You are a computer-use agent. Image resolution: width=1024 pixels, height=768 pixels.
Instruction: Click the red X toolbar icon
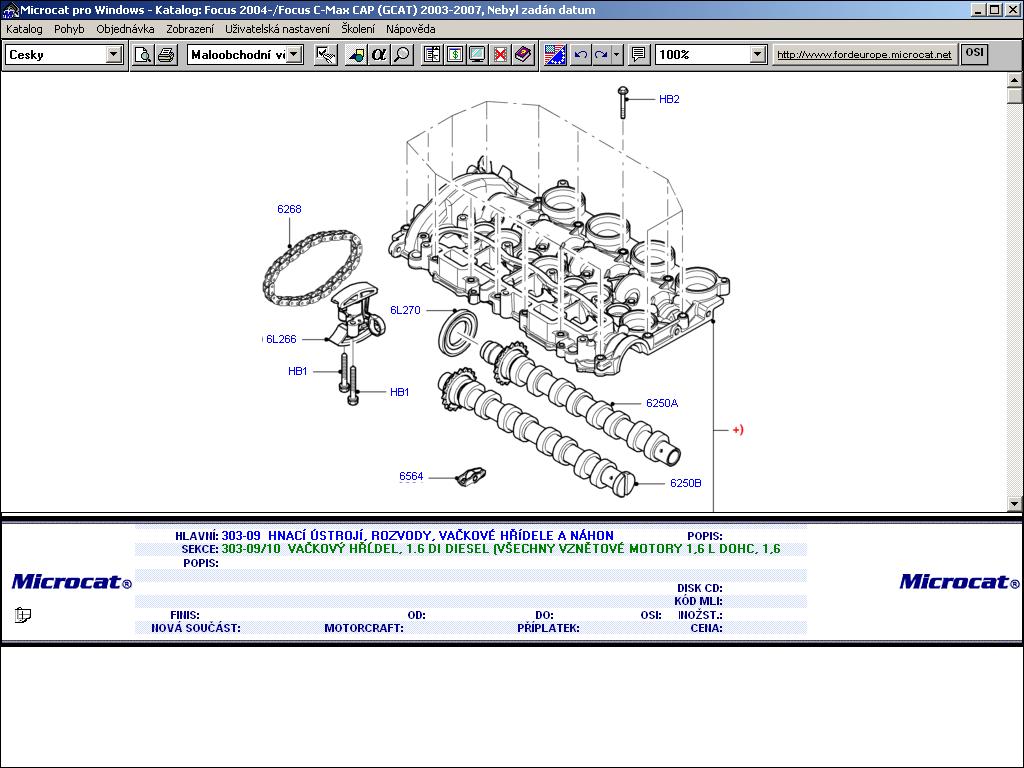coord(500,54)
